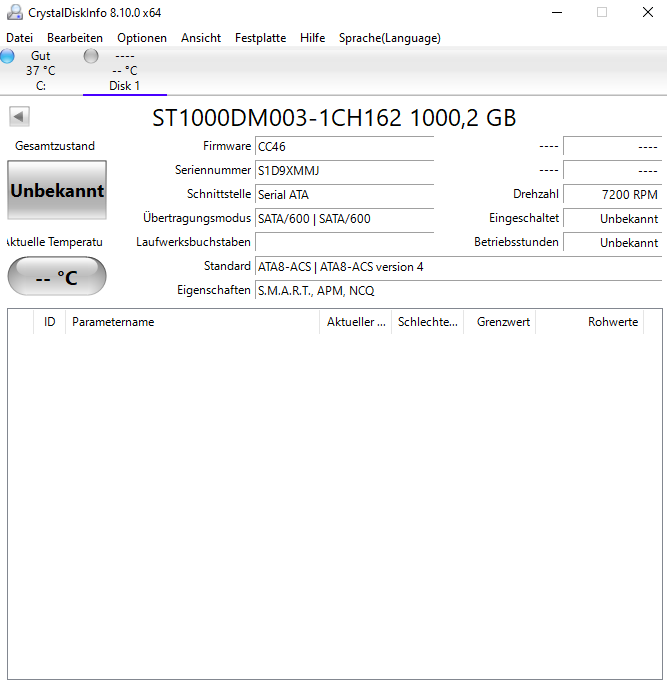The height and width of the screenshot is (685, 667).
Task: Select the Disk 1 drive tab
Action: (x=124, y=71)
